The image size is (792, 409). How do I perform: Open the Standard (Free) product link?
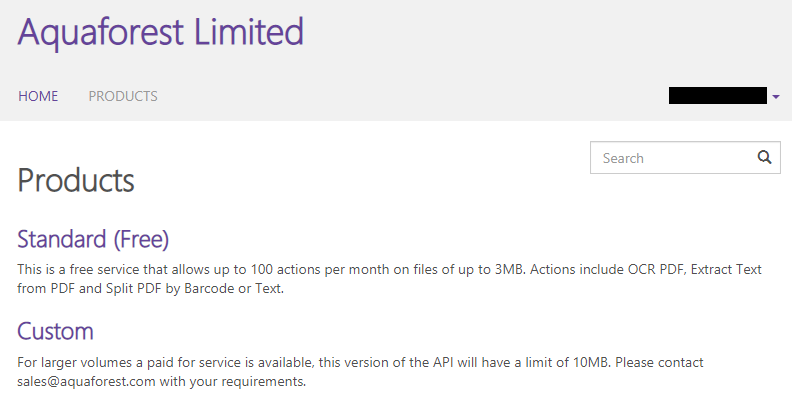[93, 239]
